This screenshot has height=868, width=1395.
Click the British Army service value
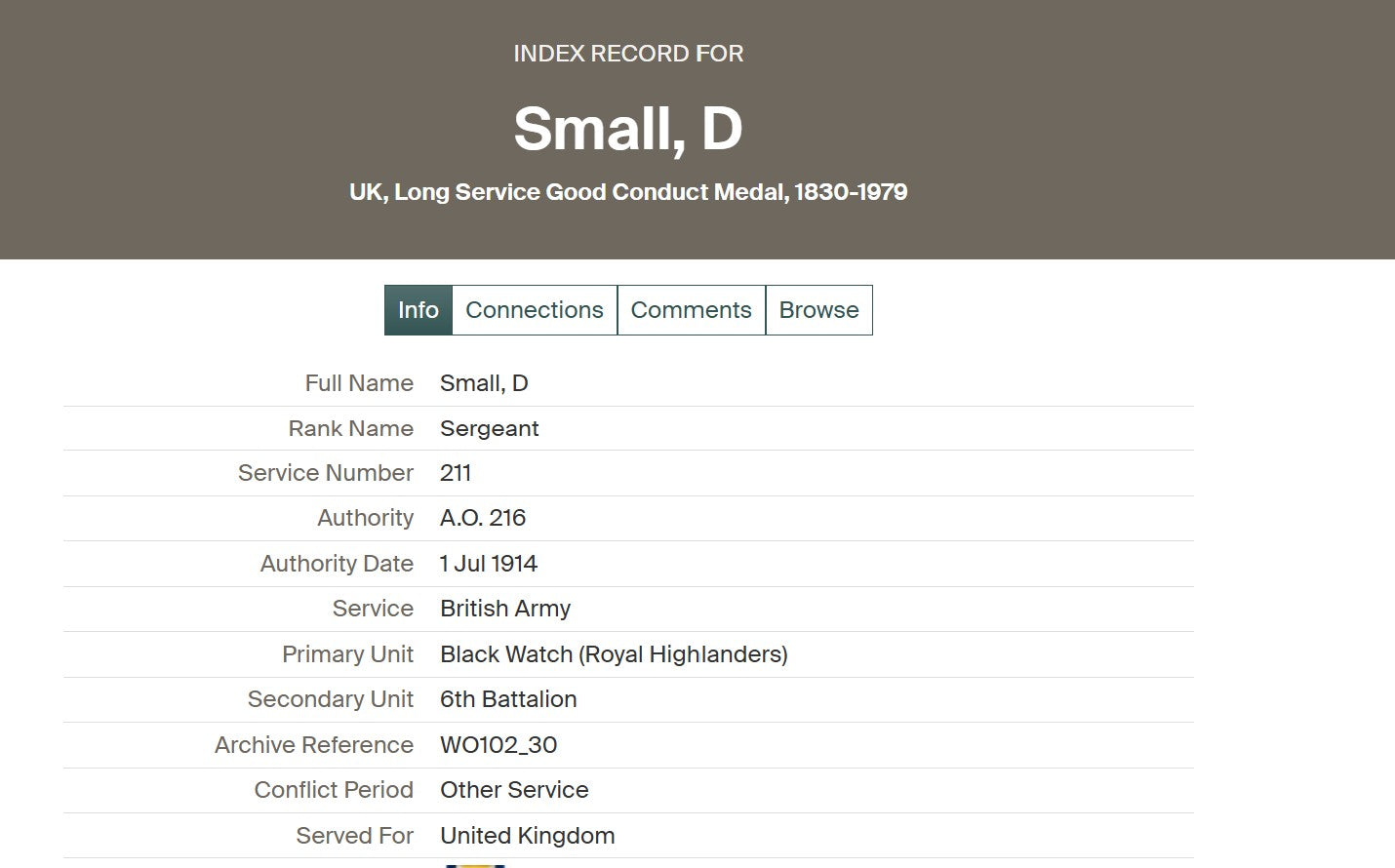505,609
